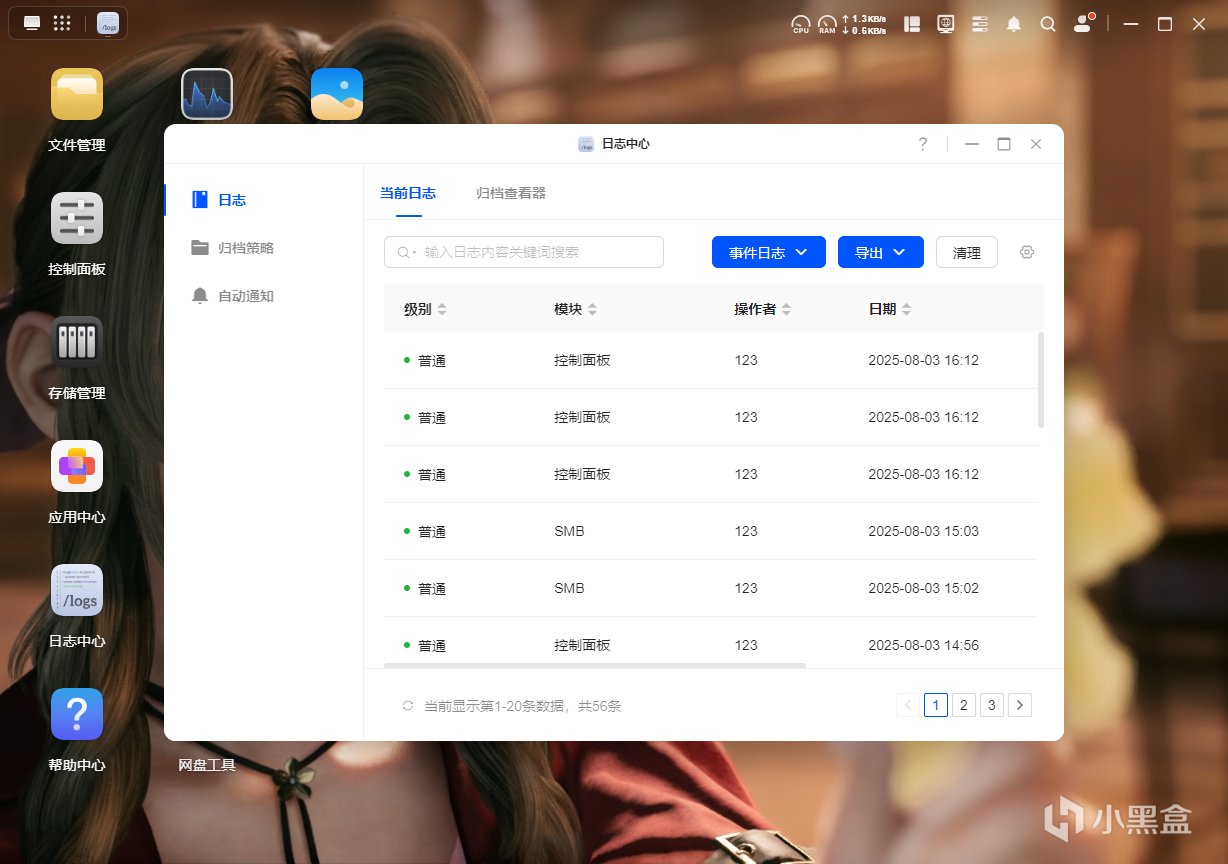Click the /logs taskbar app icon
The height and width of the screenshot is (864, 1228).
(x=107, y=23)
